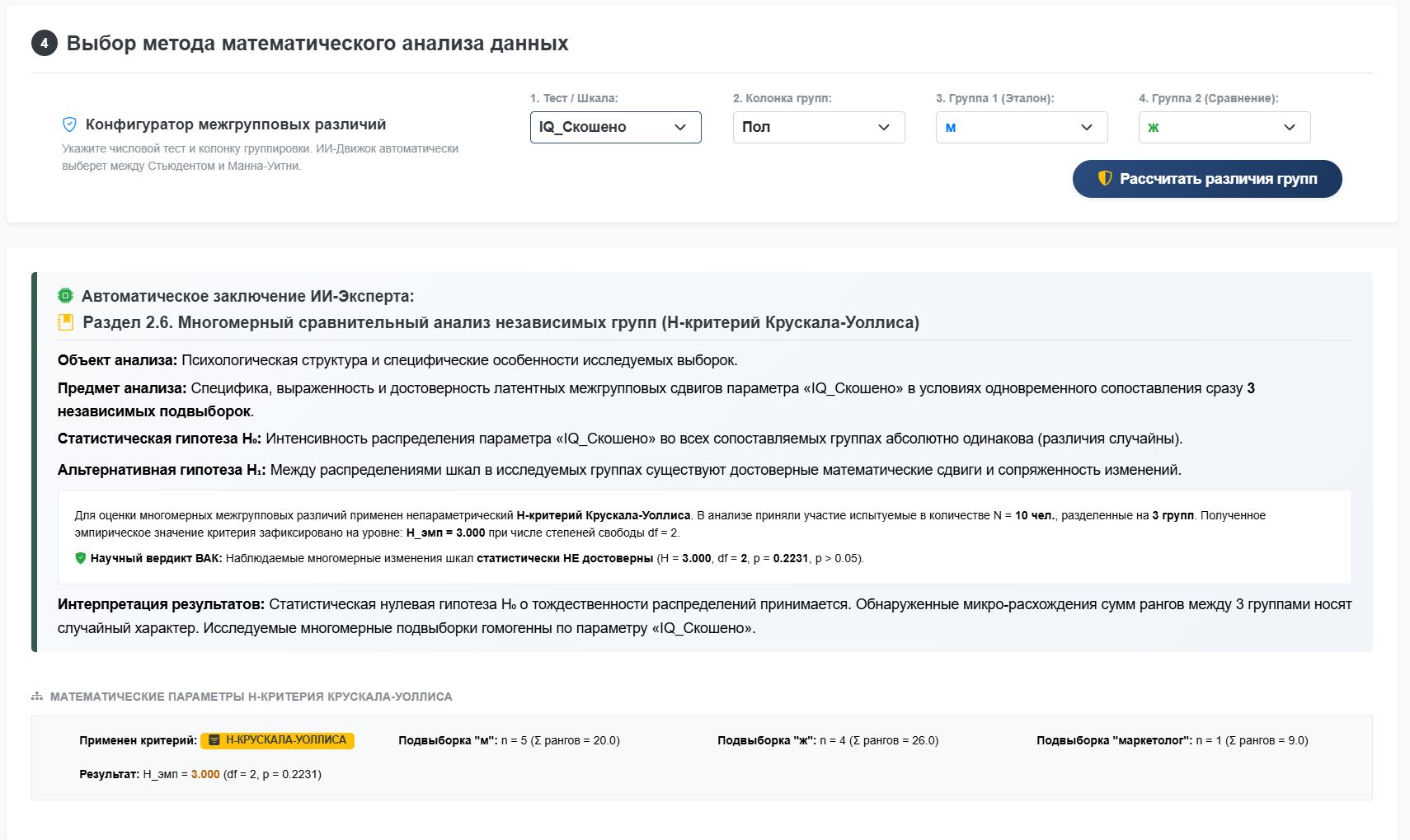Viewport: 1410px width, 840px height.
Task: Click the heading Выбор метода математического анализа данных
Action: click(x=317, y=43)
